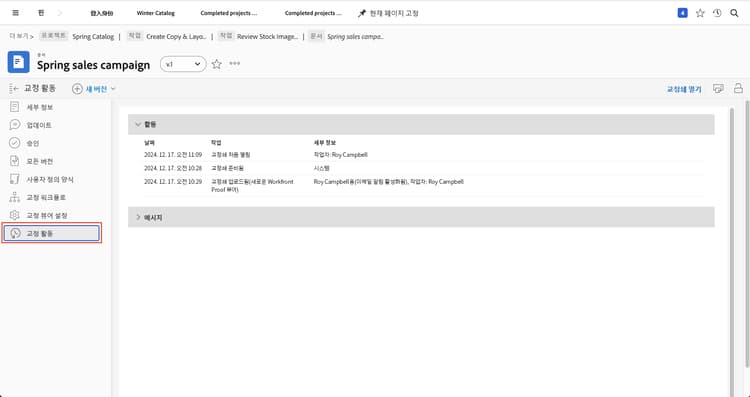Select the 오전 11:09 date entry
The image size is (750, 397).
(173, 155)
